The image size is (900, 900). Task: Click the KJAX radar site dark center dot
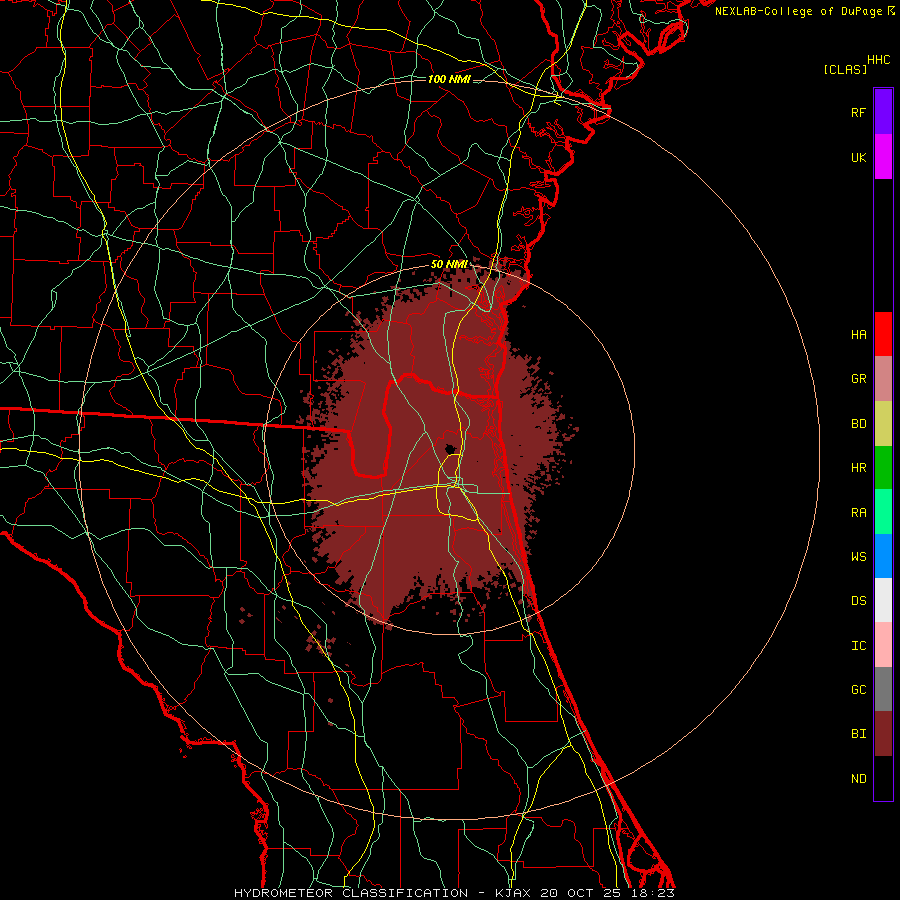(x=451, y=449)
